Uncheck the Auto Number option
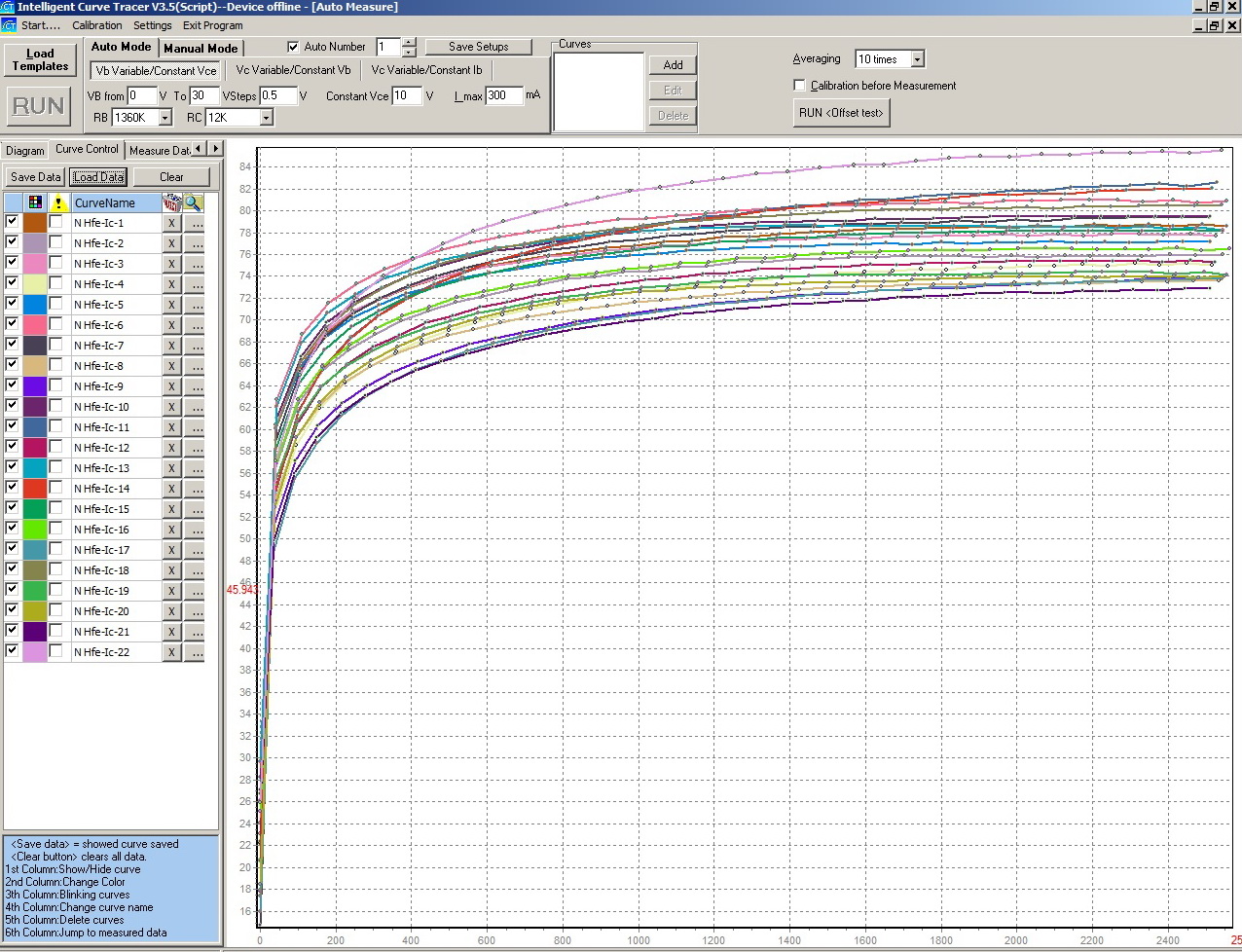1242x952 pixels. 293,47
